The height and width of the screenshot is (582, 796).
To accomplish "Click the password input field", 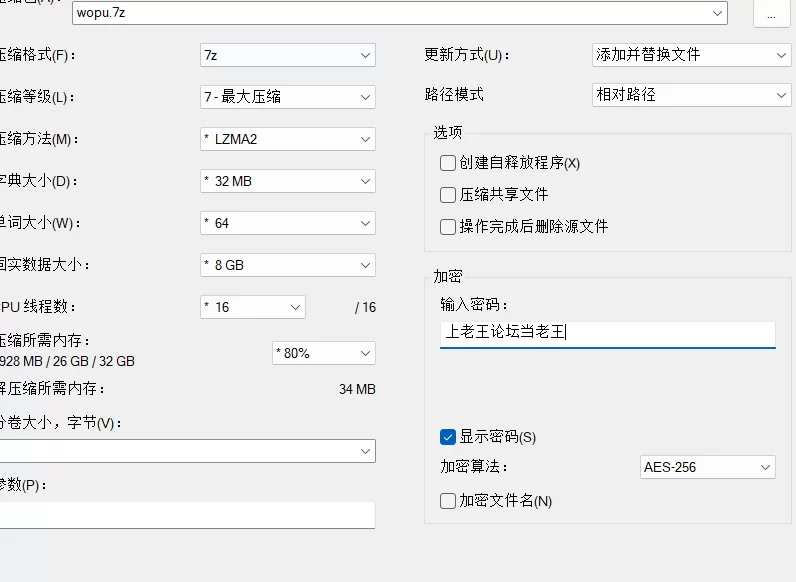I will [x=607, y=333].
